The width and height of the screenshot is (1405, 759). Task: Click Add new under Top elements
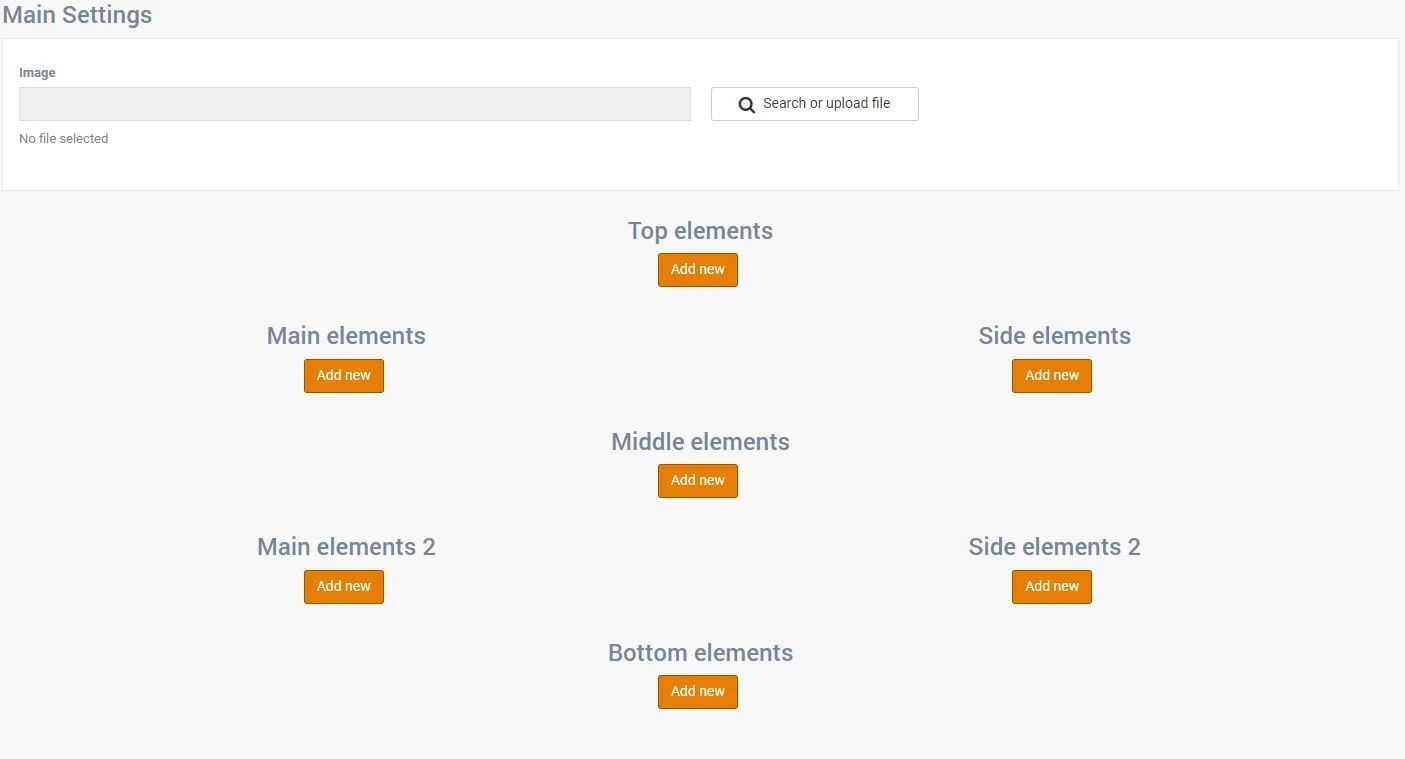point(697,269)
